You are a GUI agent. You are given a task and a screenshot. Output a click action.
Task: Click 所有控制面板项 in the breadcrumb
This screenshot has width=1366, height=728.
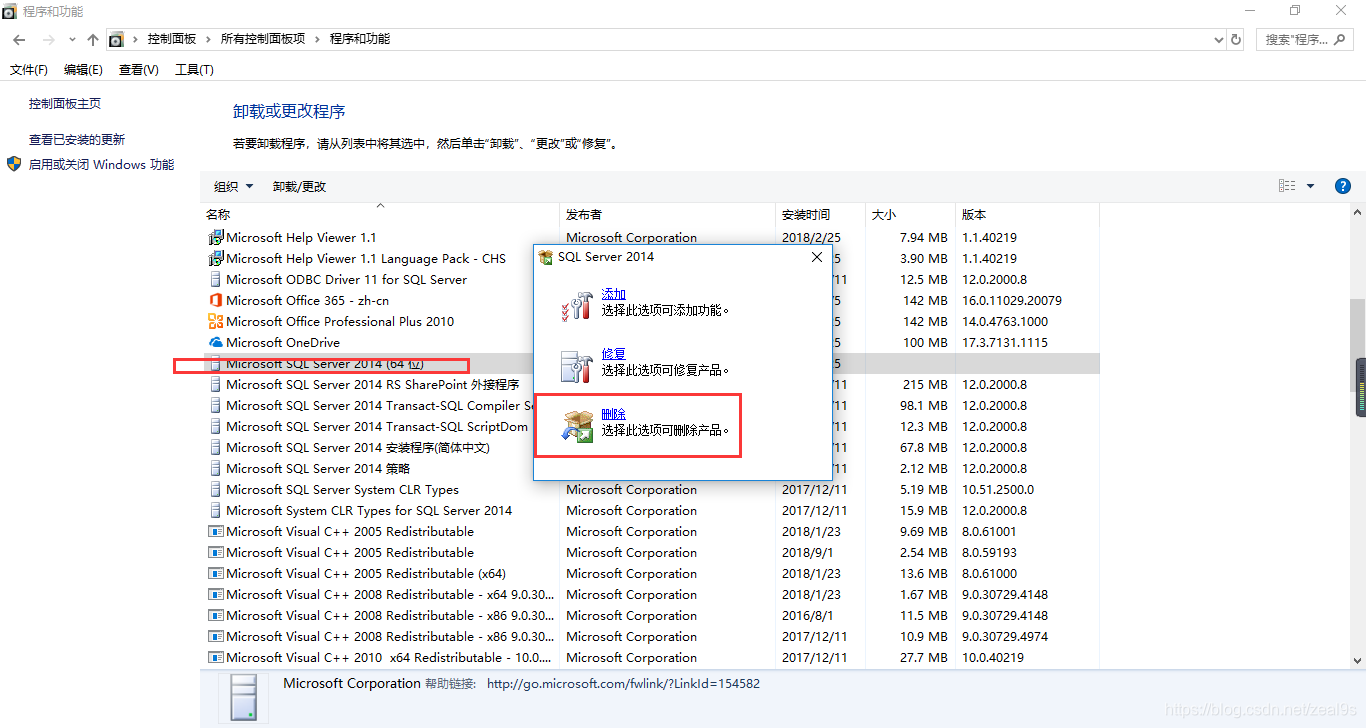point(263,40)
